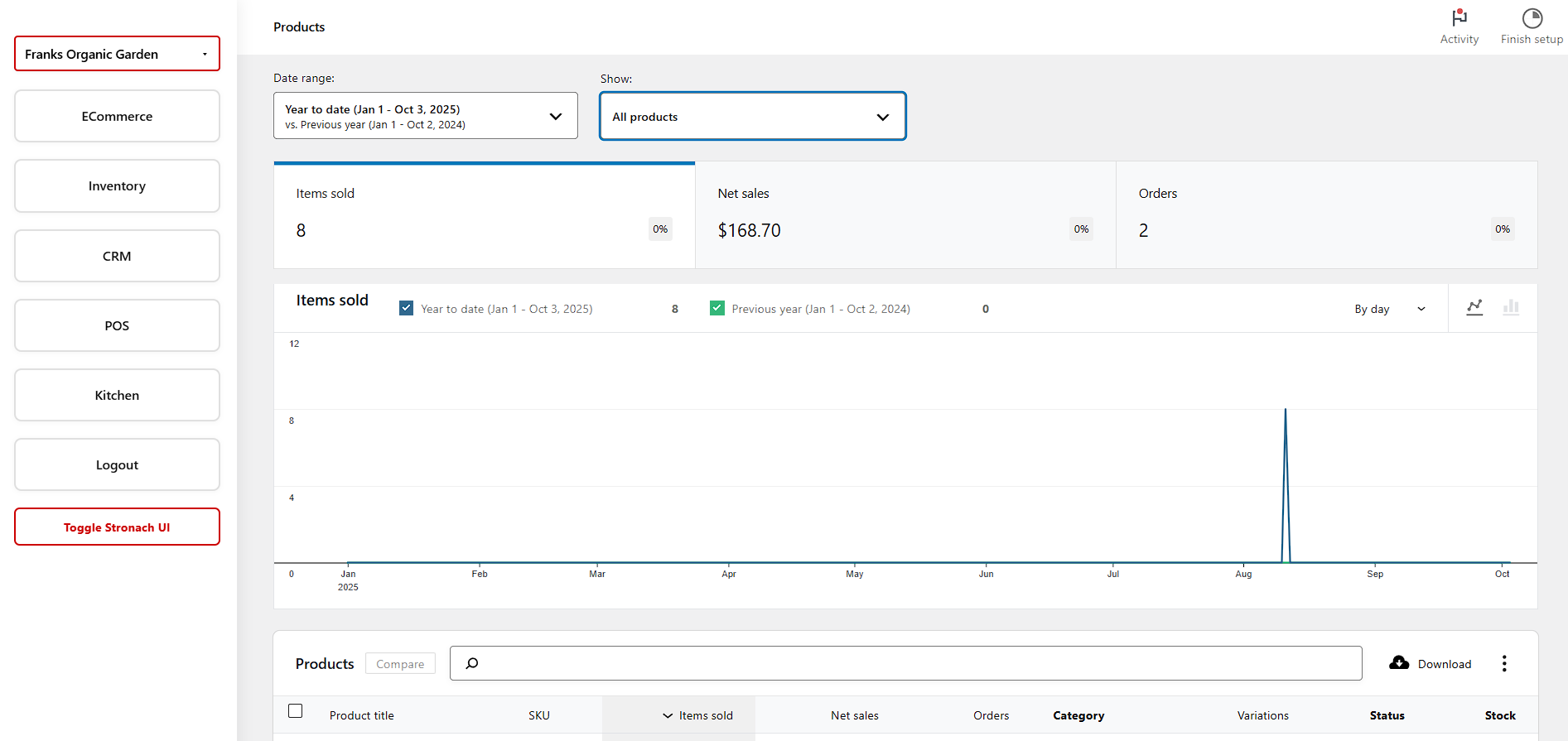This screenshot has width=1568, height=741.
Task: Click the search magnifier icon
Action: [x=472, y=663]
